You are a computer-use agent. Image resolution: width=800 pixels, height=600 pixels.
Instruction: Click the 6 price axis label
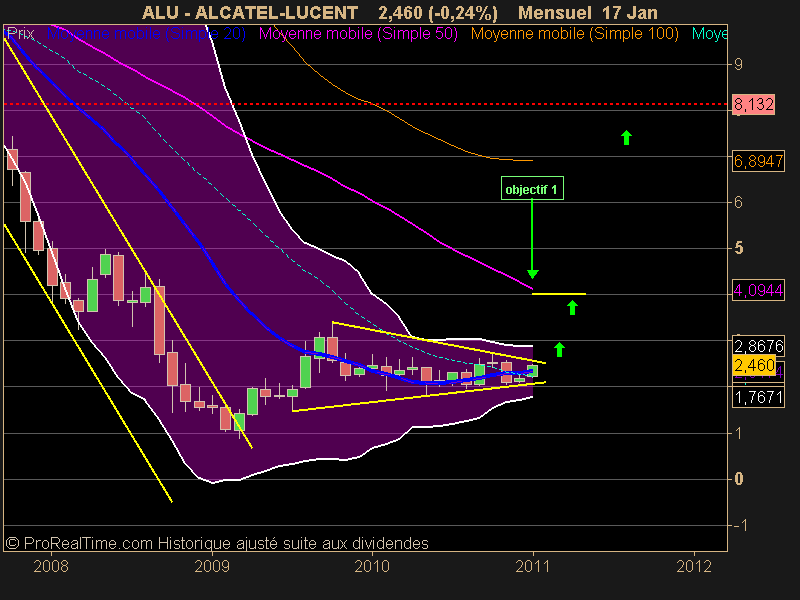[738, 203]
